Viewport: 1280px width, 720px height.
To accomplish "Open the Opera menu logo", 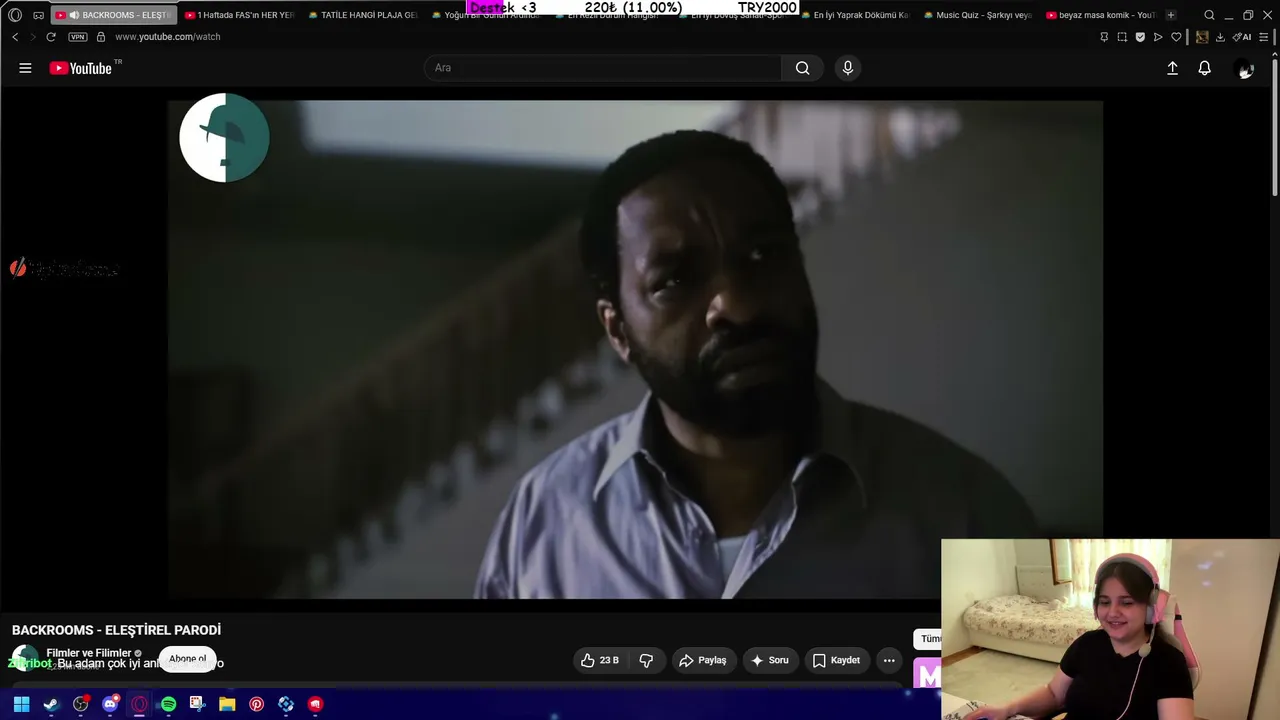I will coord(15,15).
